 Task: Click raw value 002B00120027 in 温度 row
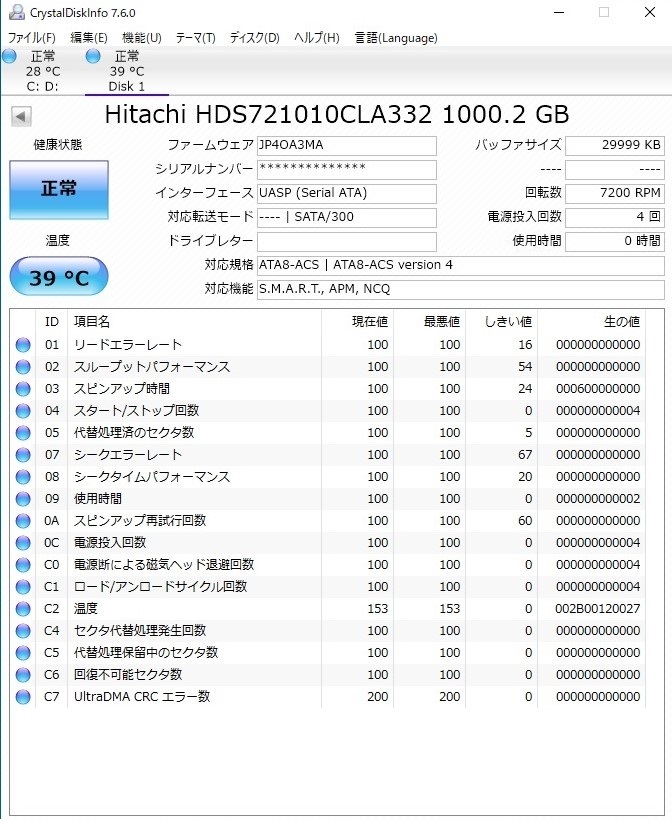point(598,609)
